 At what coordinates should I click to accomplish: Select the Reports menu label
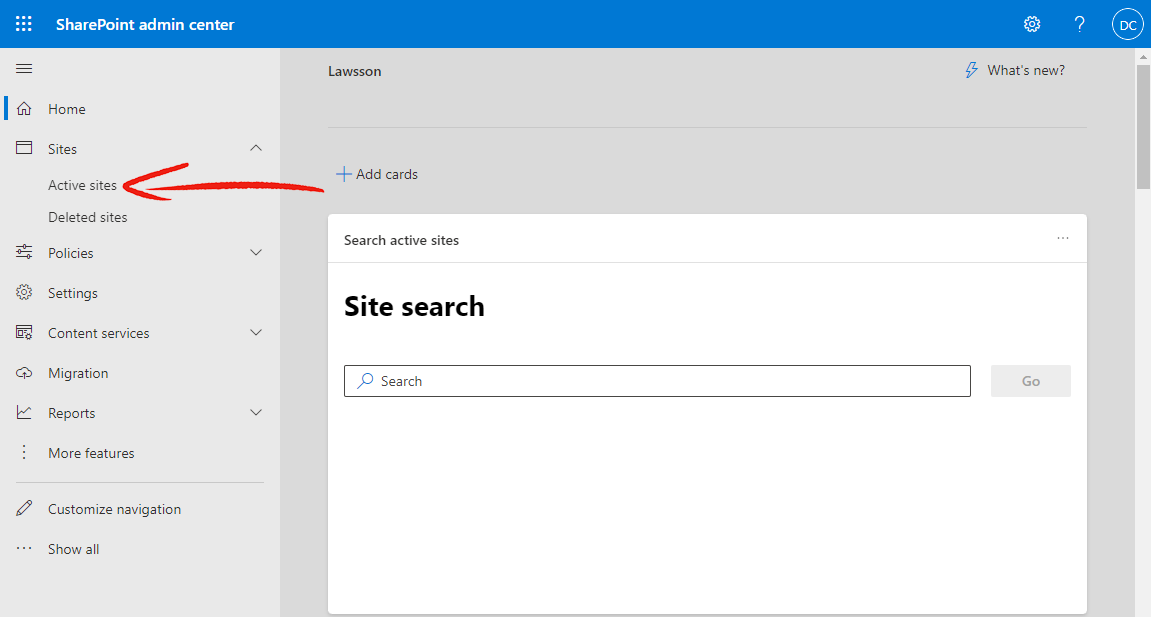pyautogui.click(x=71, y=414)
